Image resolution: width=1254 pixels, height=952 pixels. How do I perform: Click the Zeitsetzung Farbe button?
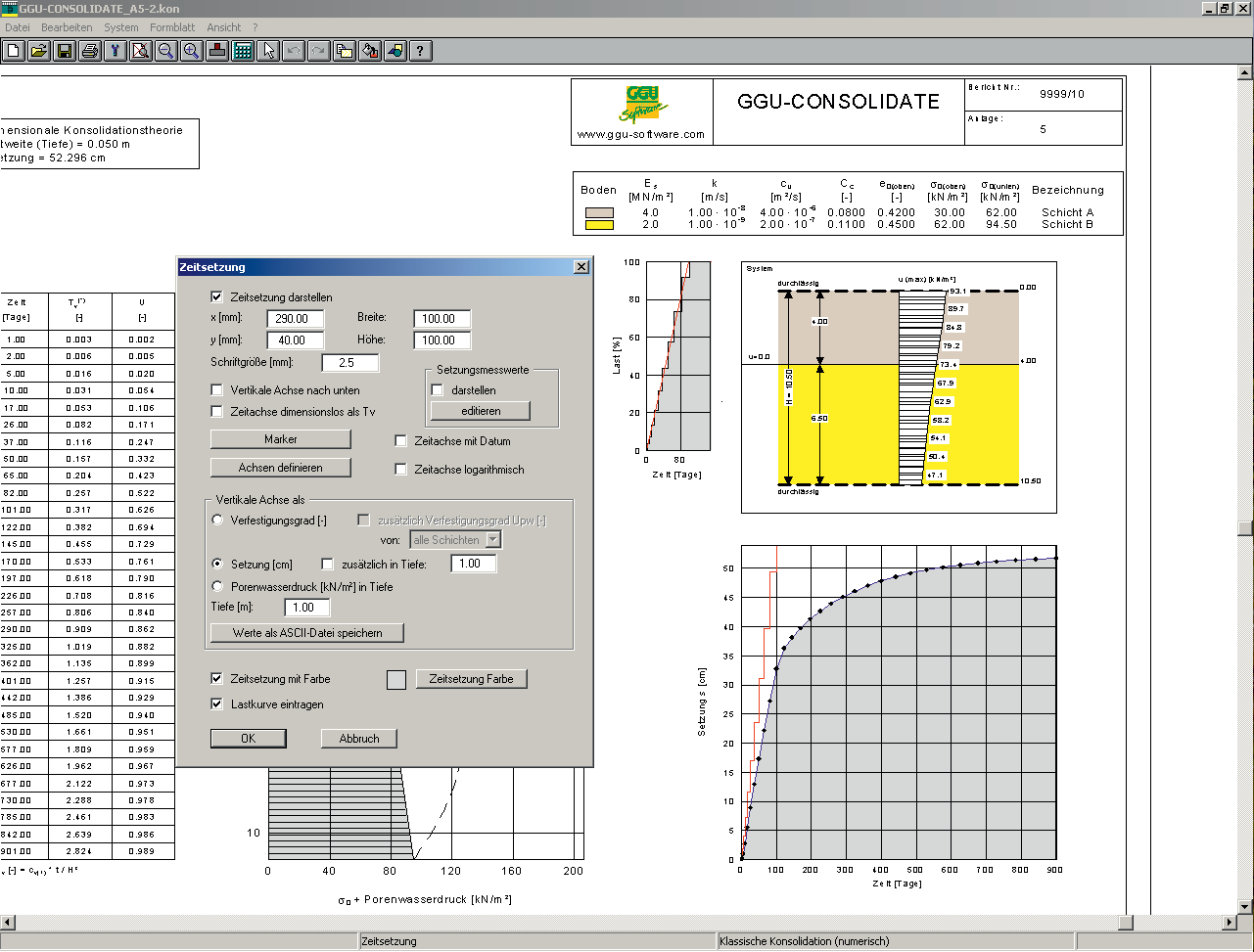pyautogui.click(x=471, y=679)
